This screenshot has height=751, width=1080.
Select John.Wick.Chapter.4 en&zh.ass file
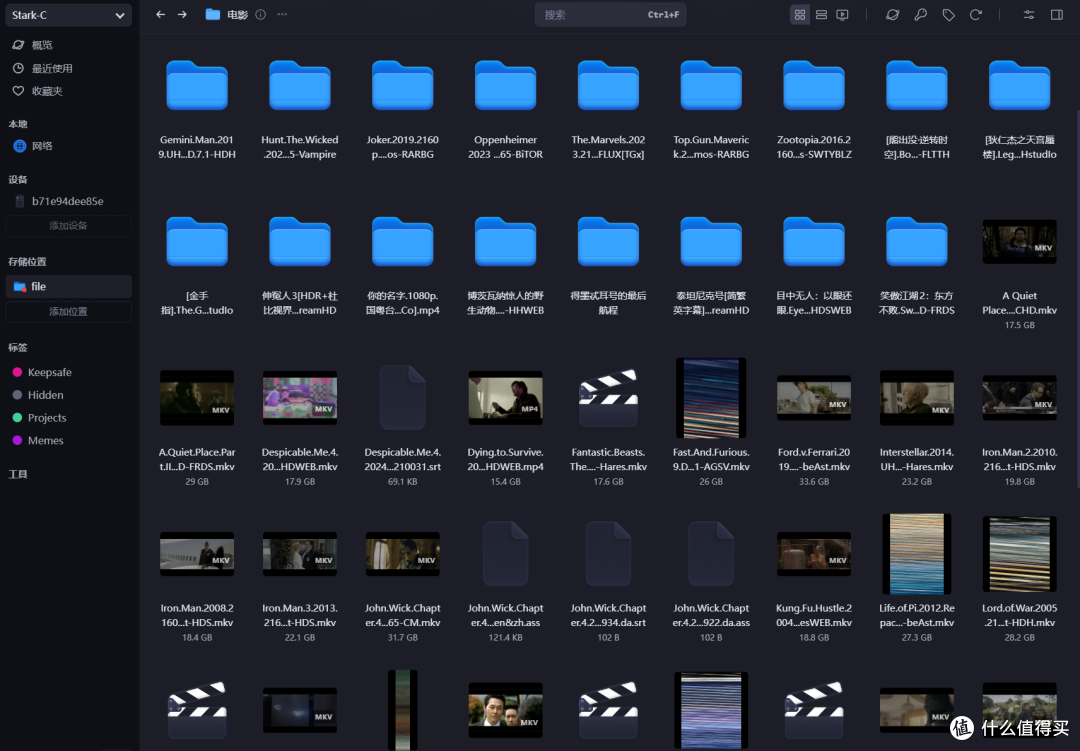[x=506, y=553]
